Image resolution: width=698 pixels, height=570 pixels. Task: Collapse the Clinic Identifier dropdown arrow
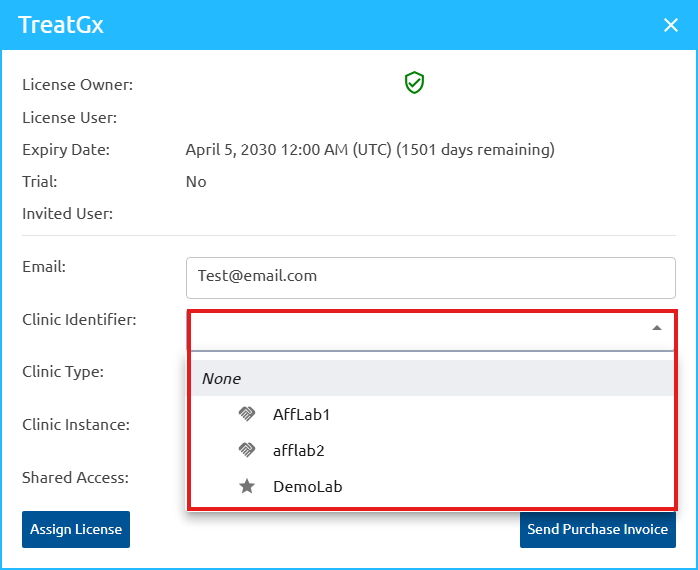click(656, 328)
